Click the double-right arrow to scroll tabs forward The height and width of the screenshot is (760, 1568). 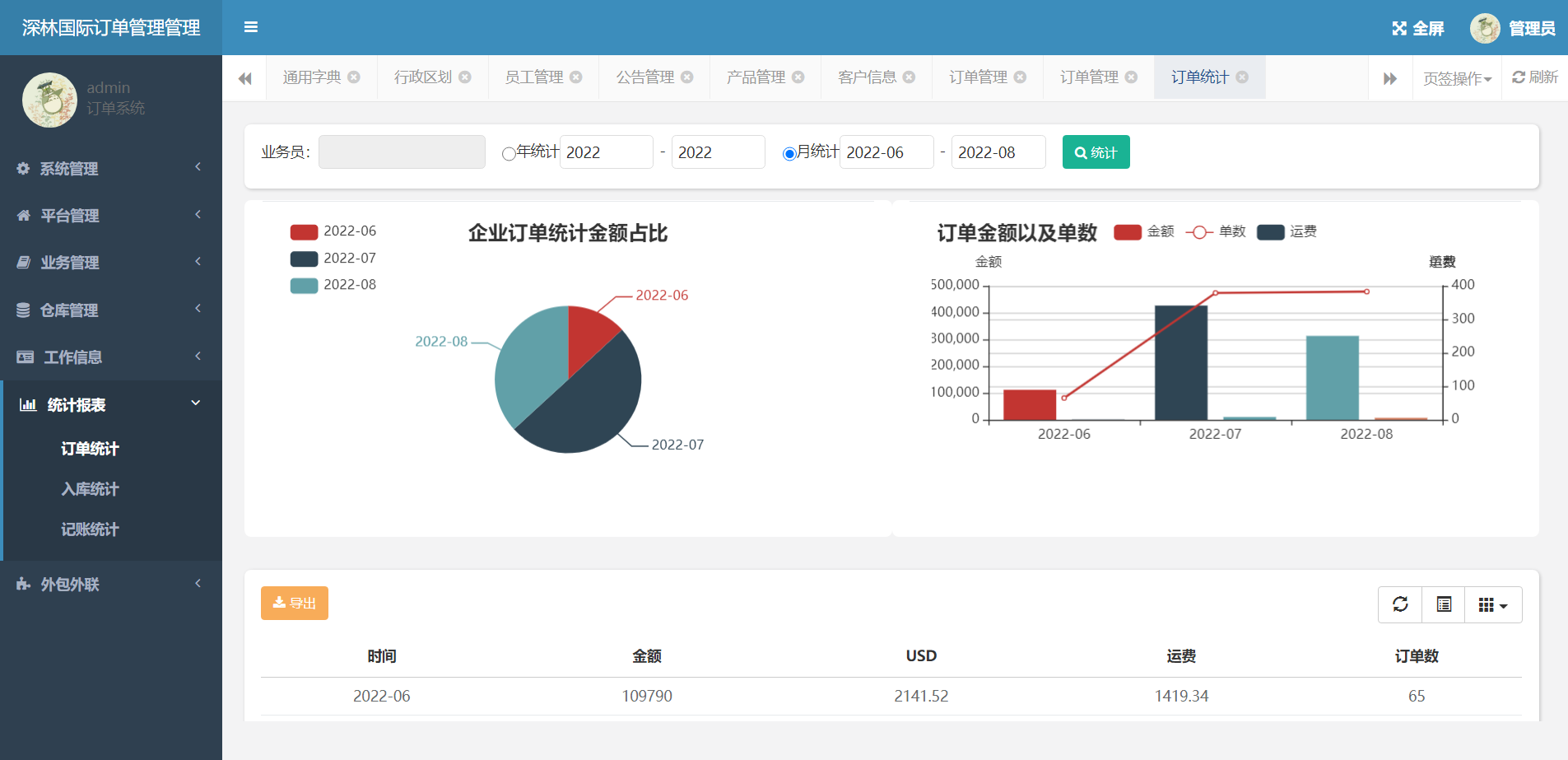(1391, 77)
